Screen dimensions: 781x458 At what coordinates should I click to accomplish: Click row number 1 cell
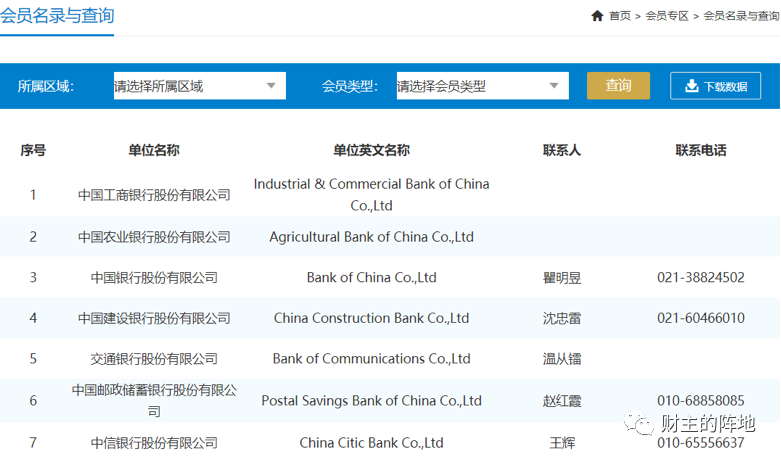[x=33, y=195]
